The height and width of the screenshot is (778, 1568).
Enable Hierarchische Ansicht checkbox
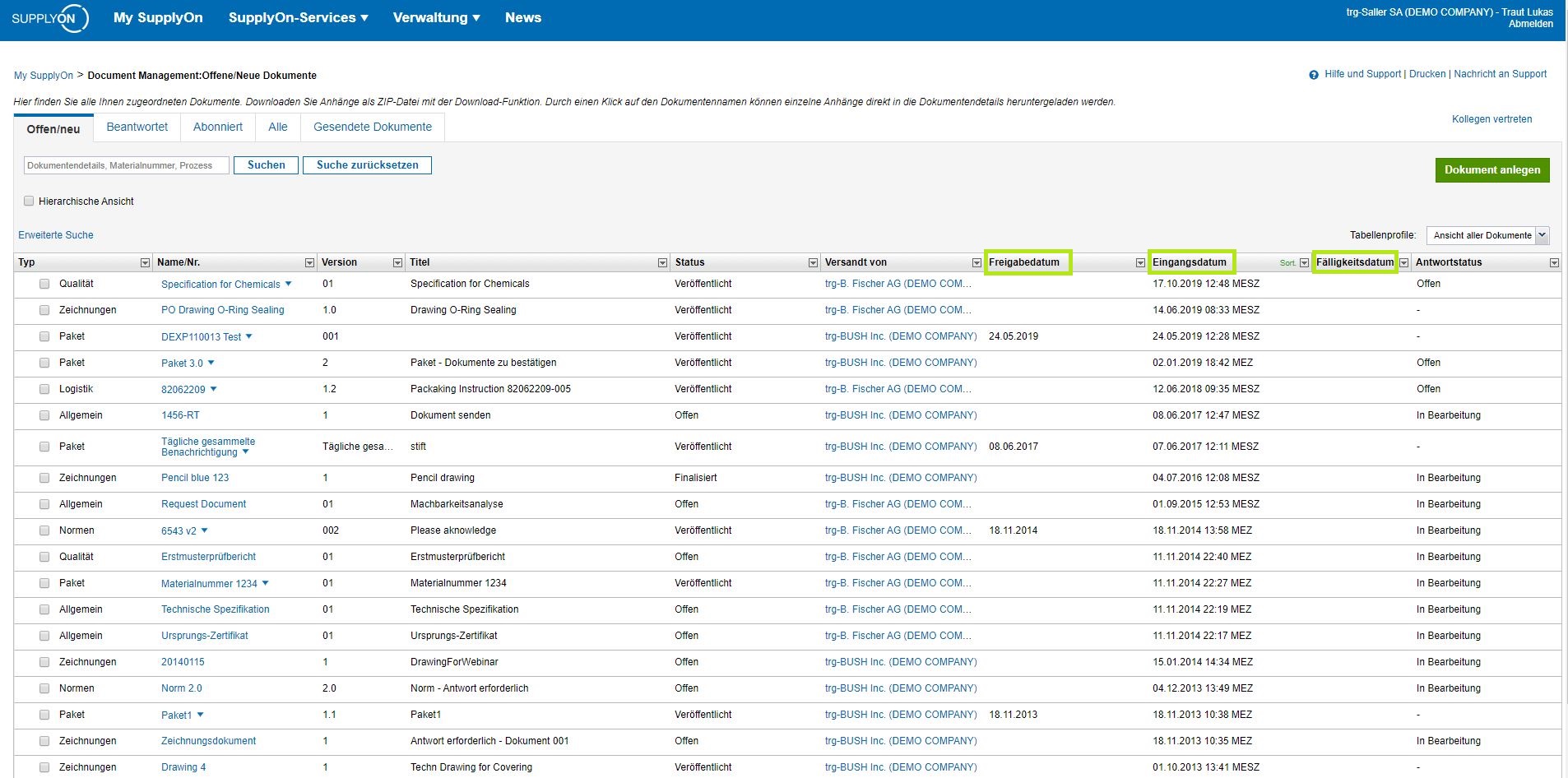[29, 201]
